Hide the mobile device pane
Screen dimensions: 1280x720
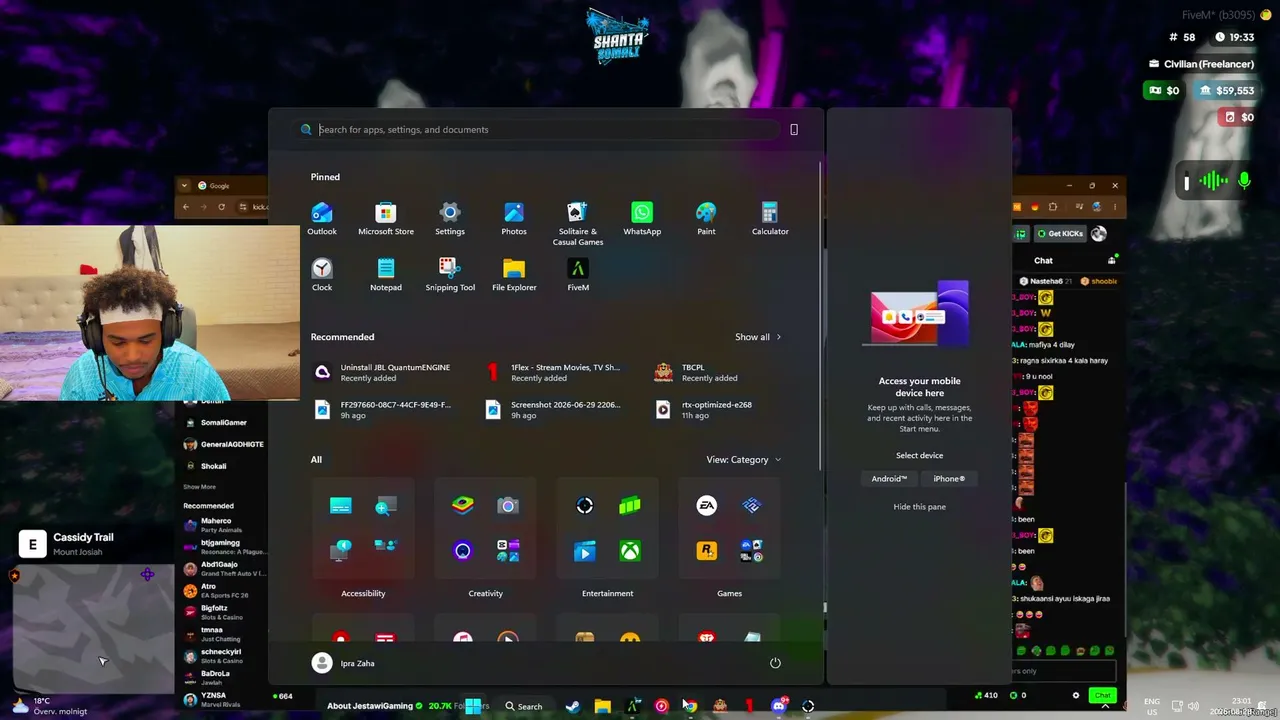(919, 507)
